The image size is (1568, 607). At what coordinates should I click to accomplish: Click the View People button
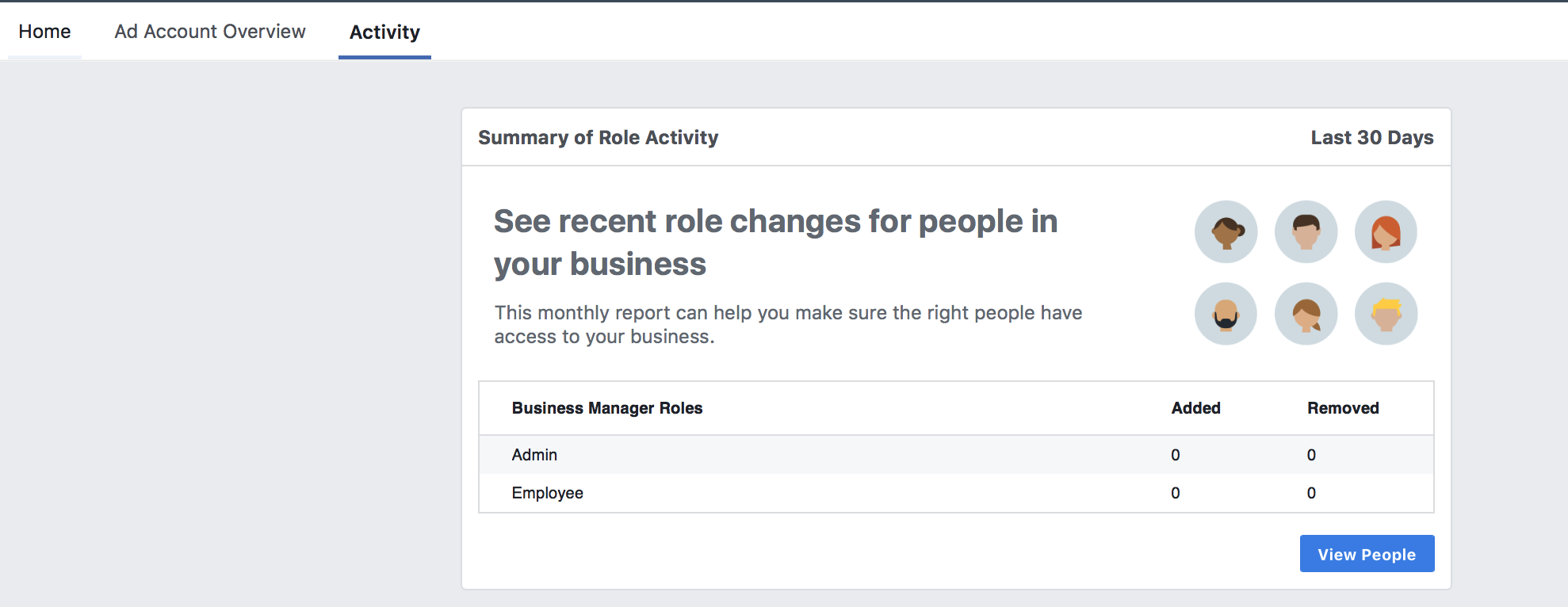coord(1367,554)
